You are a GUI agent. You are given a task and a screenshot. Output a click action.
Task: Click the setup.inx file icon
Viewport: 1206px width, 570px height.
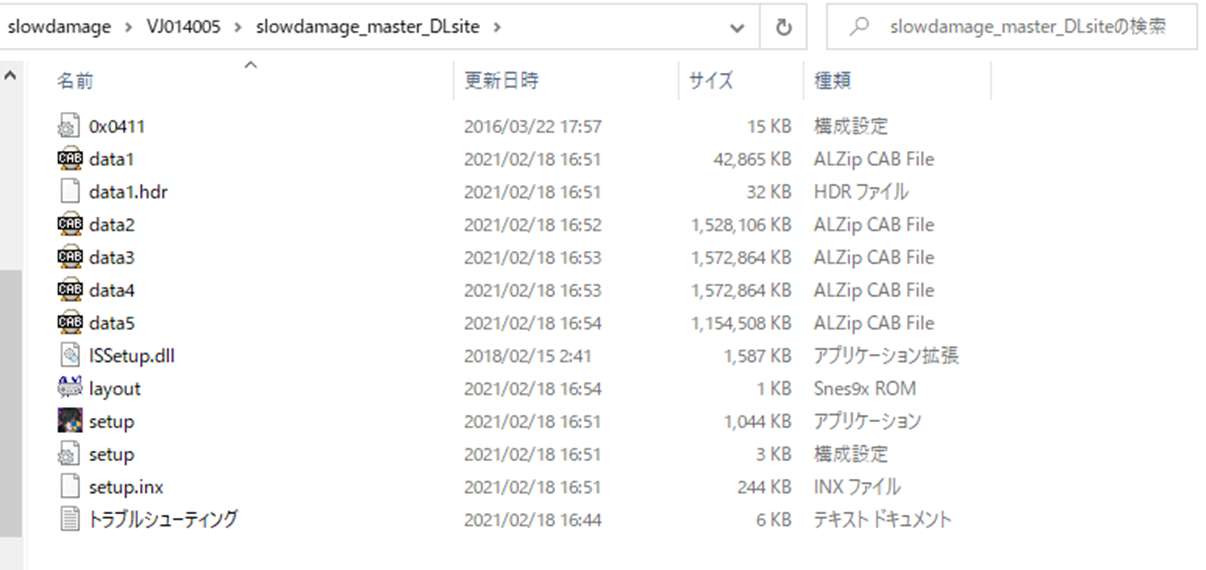[69, 487]
